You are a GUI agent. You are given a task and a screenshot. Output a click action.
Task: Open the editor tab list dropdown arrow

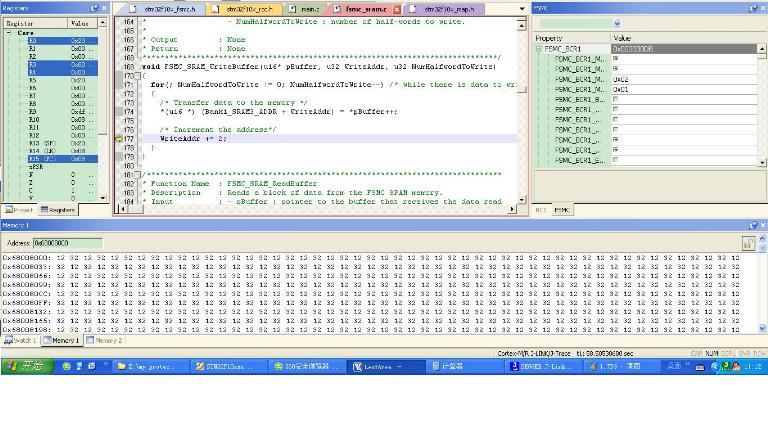coord(522,9)
